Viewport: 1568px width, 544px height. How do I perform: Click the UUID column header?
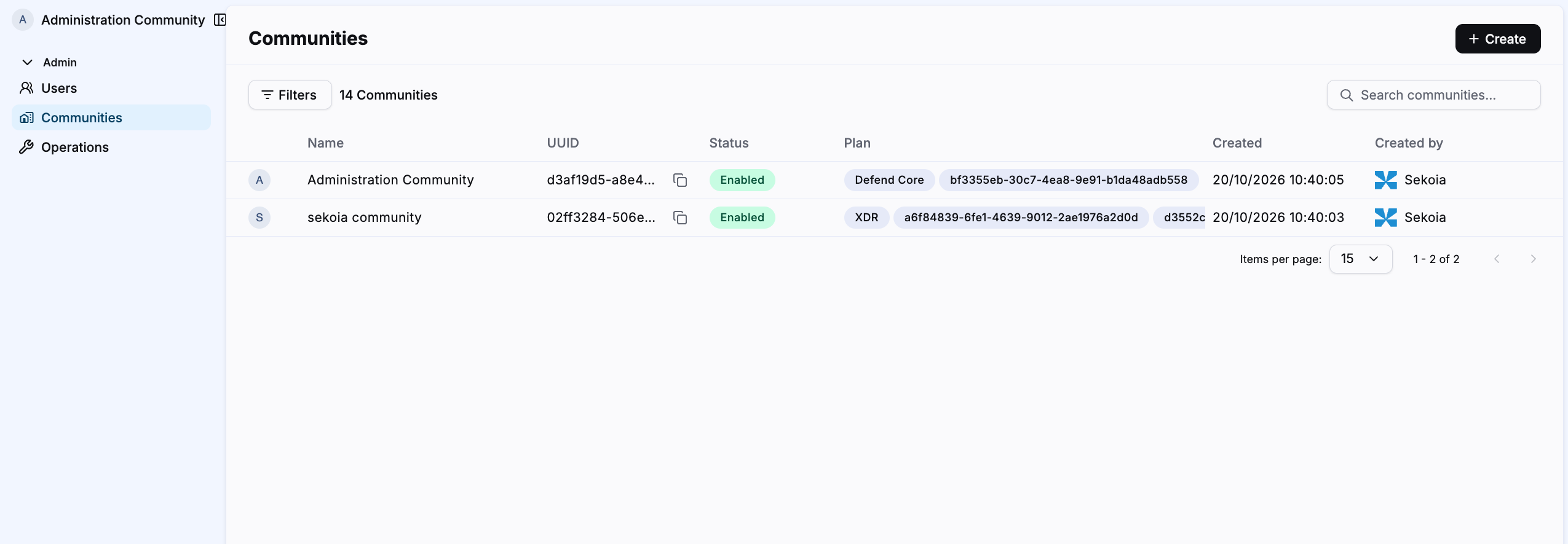click(x=563, y=143)
